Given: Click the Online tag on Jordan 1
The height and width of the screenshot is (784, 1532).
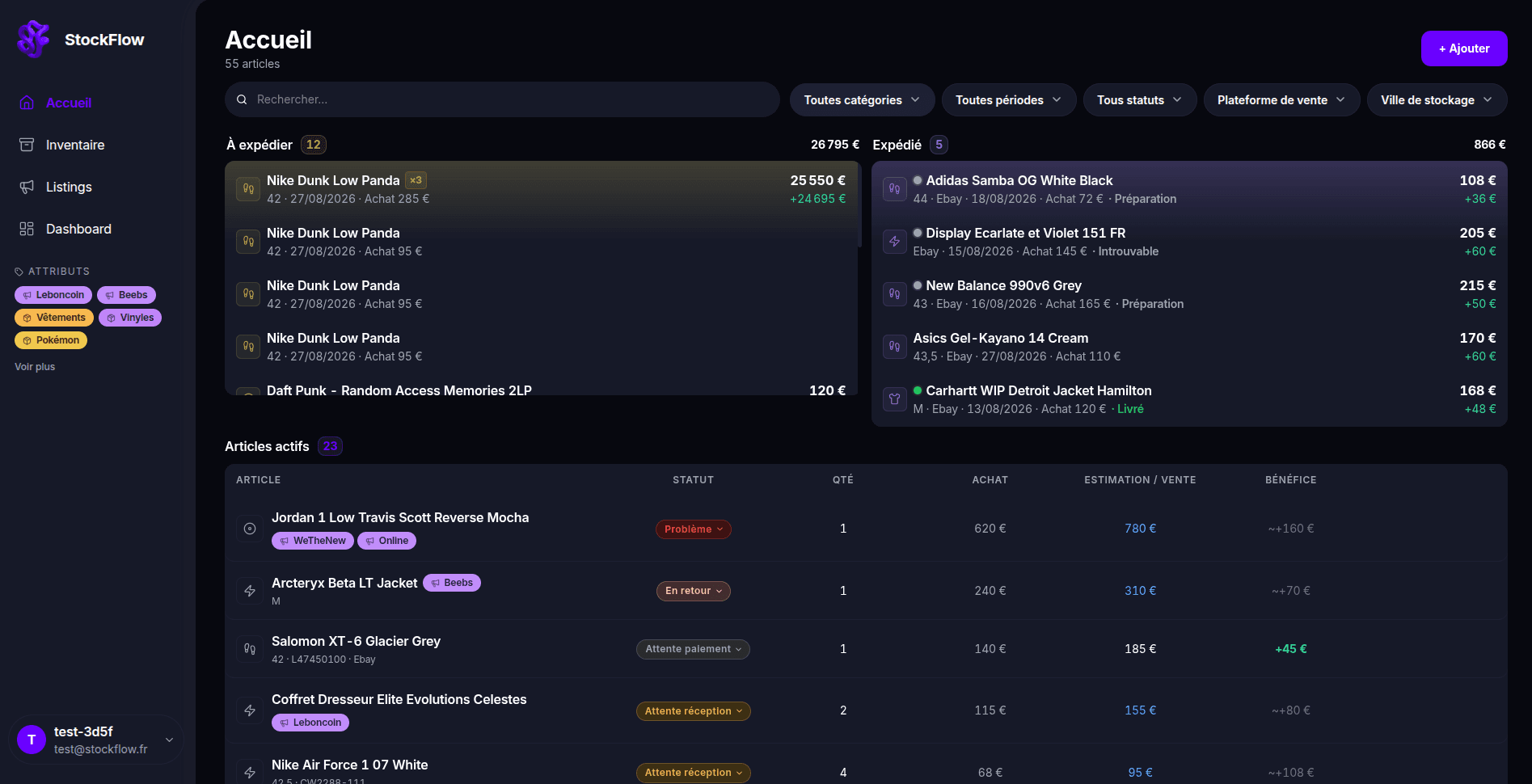Looking at the screenshot, I should [386, 541].
